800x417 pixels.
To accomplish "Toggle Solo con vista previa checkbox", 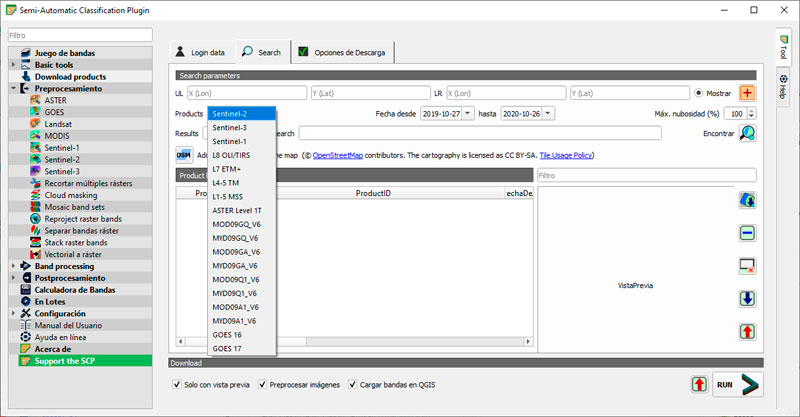I will click(x=177, y=384).
